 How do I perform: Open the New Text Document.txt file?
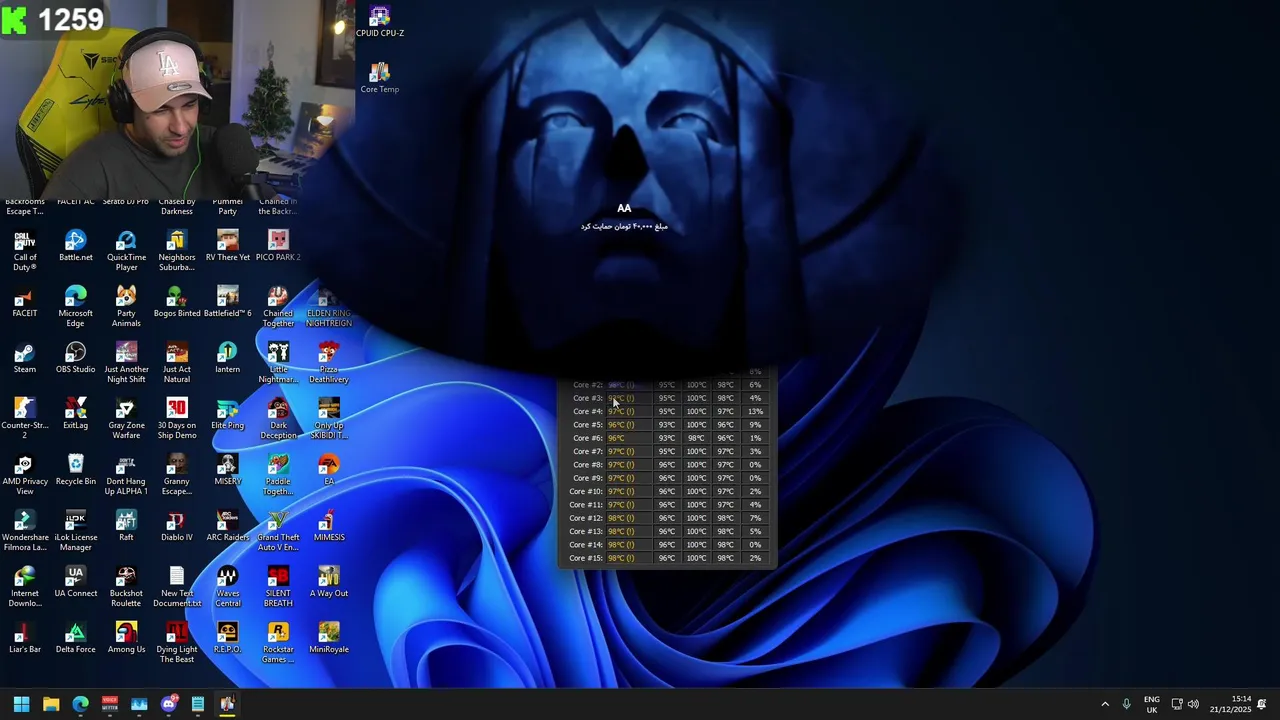coord(177,587)
